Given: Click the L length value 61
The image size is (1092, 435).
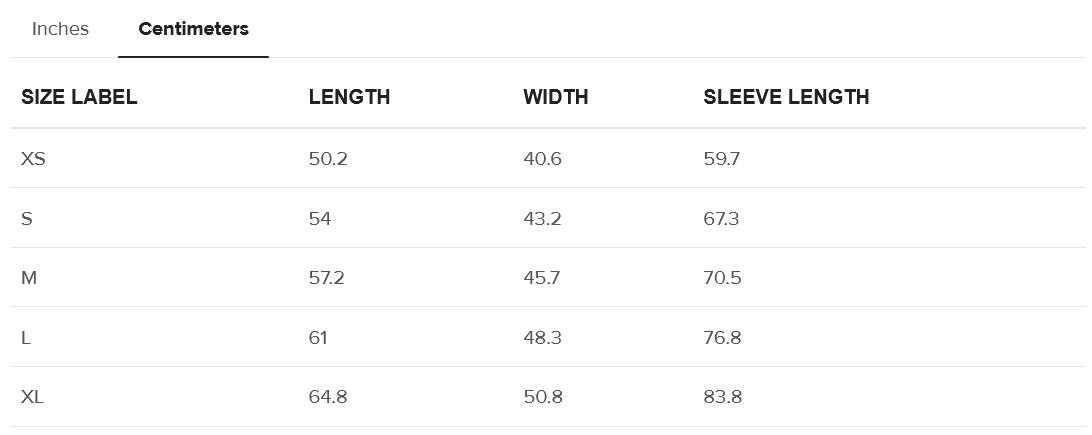Looking at the screenshot, I should (318, 337).
